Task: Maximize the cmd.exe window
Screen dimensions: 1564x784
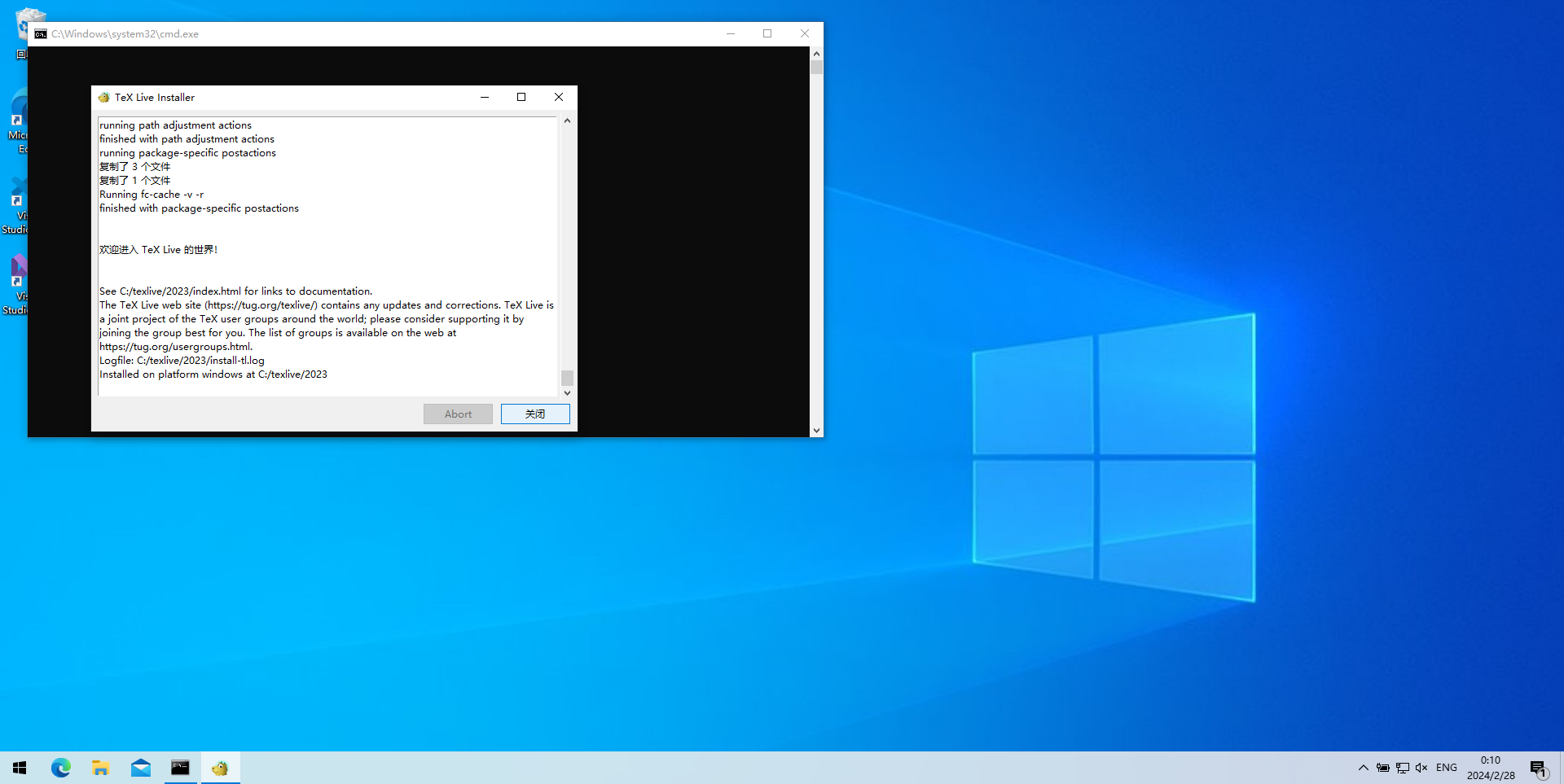Action: coord(767,33)
